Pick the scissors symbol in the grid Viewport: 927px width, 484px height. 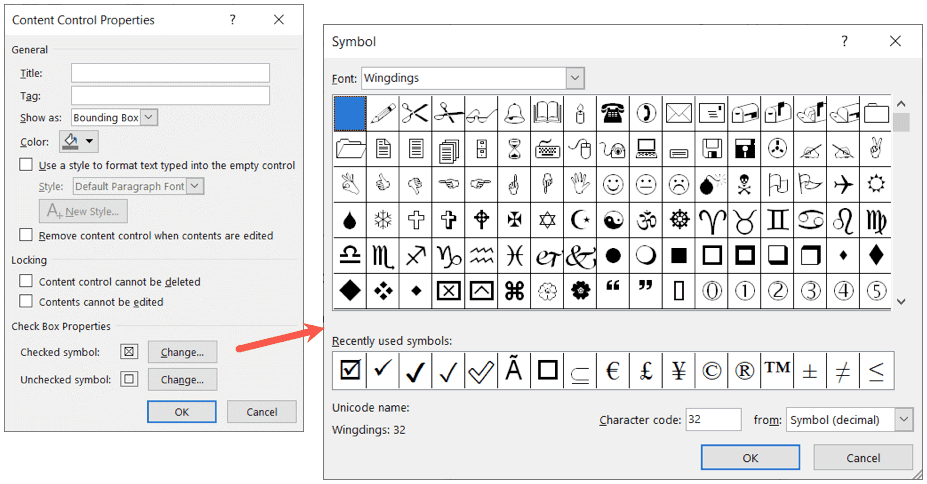[x=417, y=113]
